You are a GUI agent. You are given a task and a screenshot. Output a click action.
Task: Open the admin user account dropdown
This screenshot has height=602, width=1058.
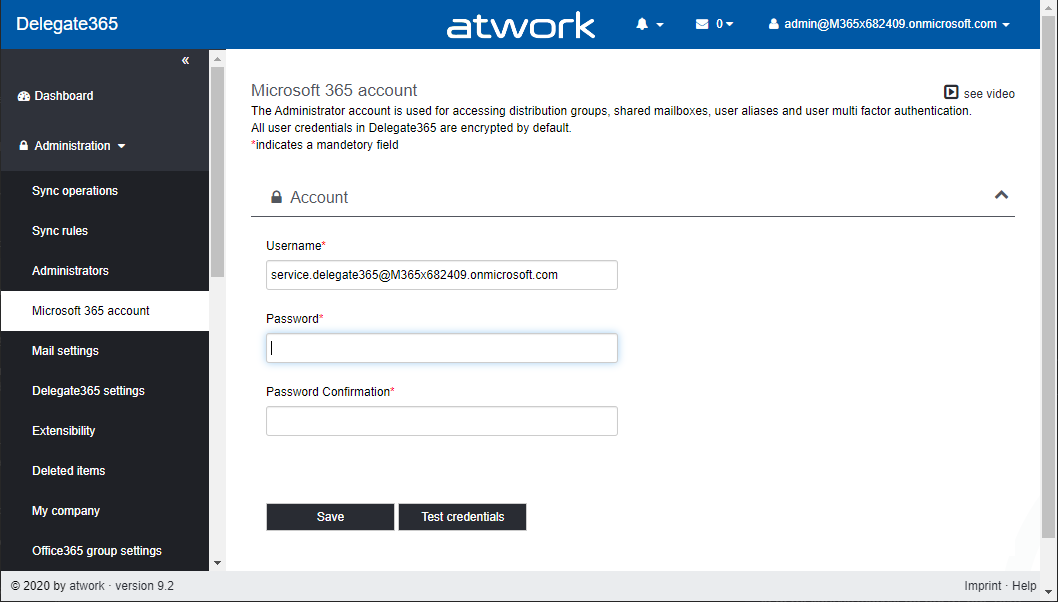click(889, 24)
